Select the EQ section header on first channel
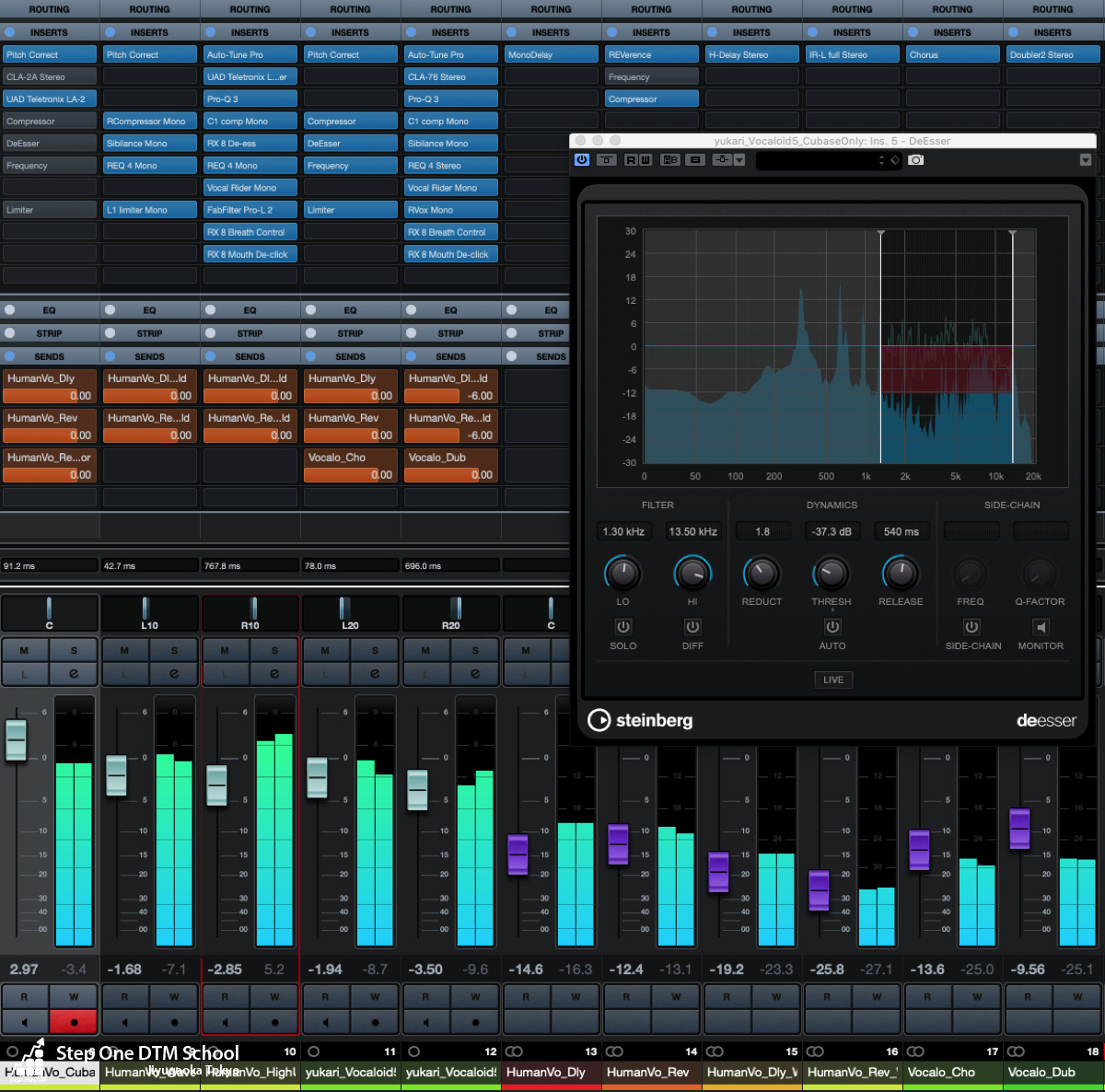The height and width of the screenshot is (1092, 1105). pos(50,310)
